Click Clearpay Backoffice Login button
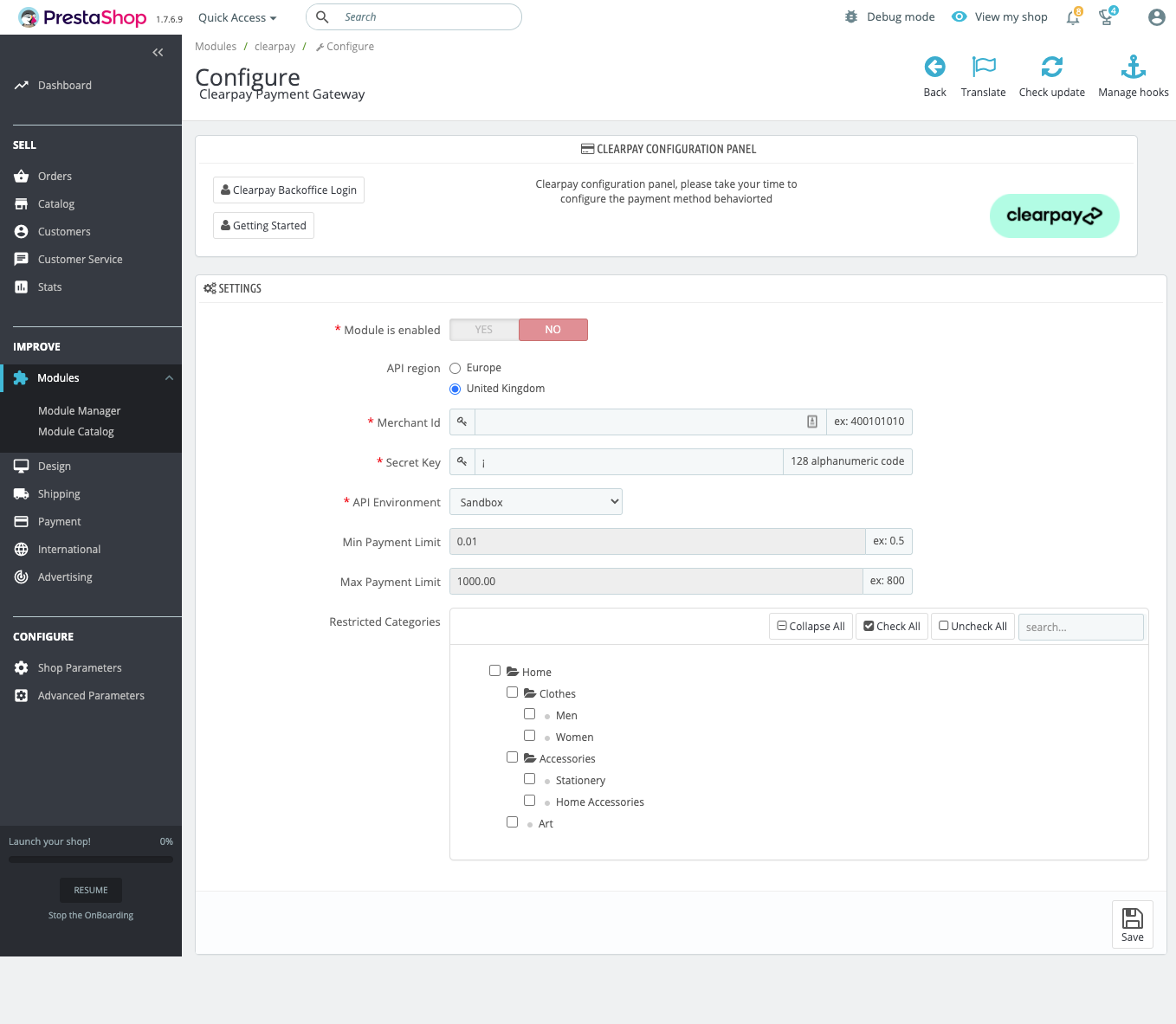Viewport: 1176px width, 1024px height. point(288,190)
